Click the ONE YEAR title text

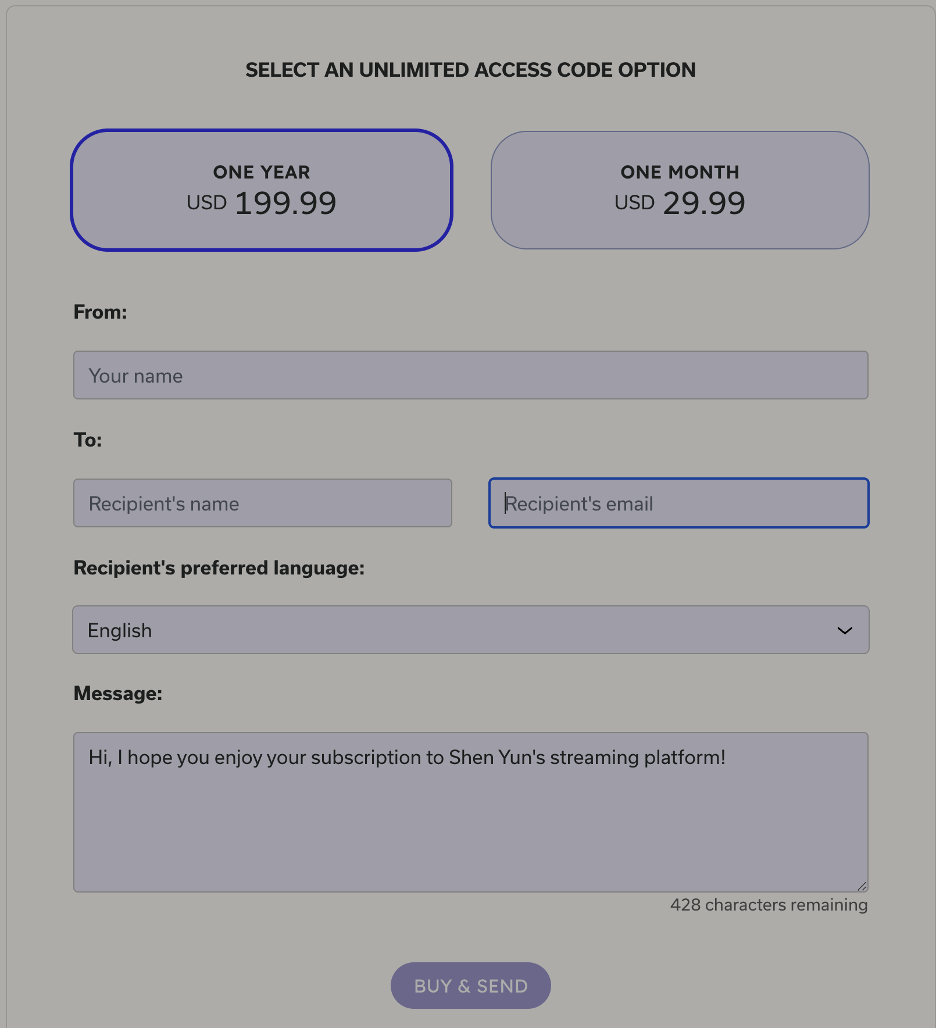[262, 172]
